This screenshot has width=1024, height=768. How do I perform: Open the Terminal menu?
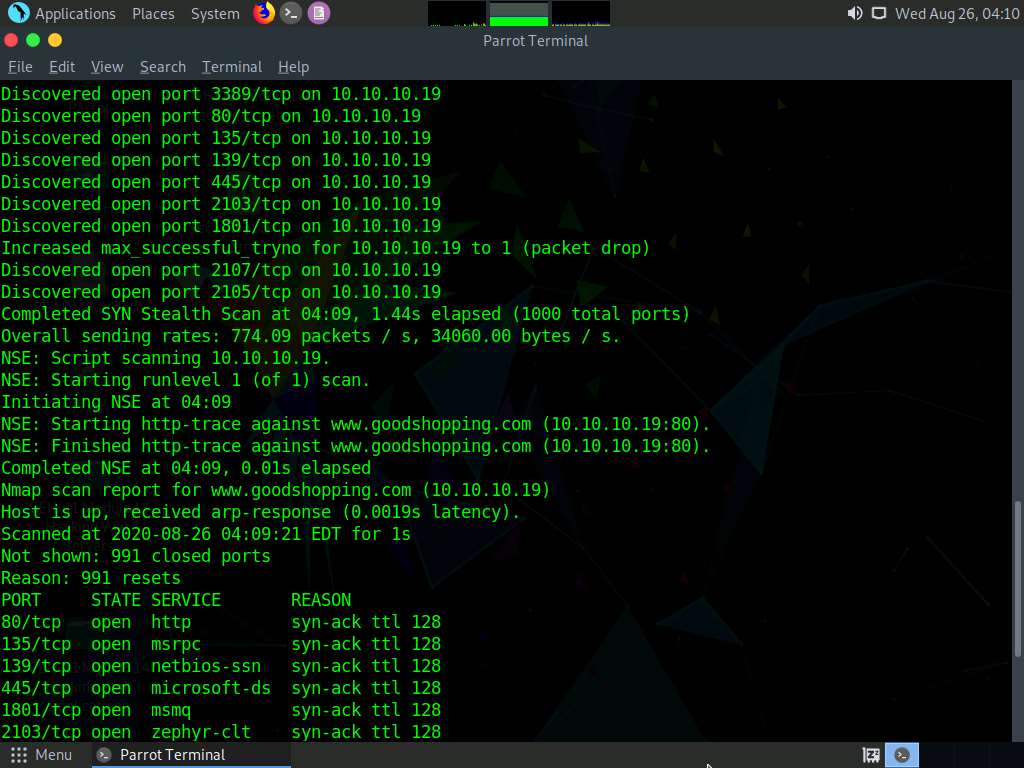point(232,67)
